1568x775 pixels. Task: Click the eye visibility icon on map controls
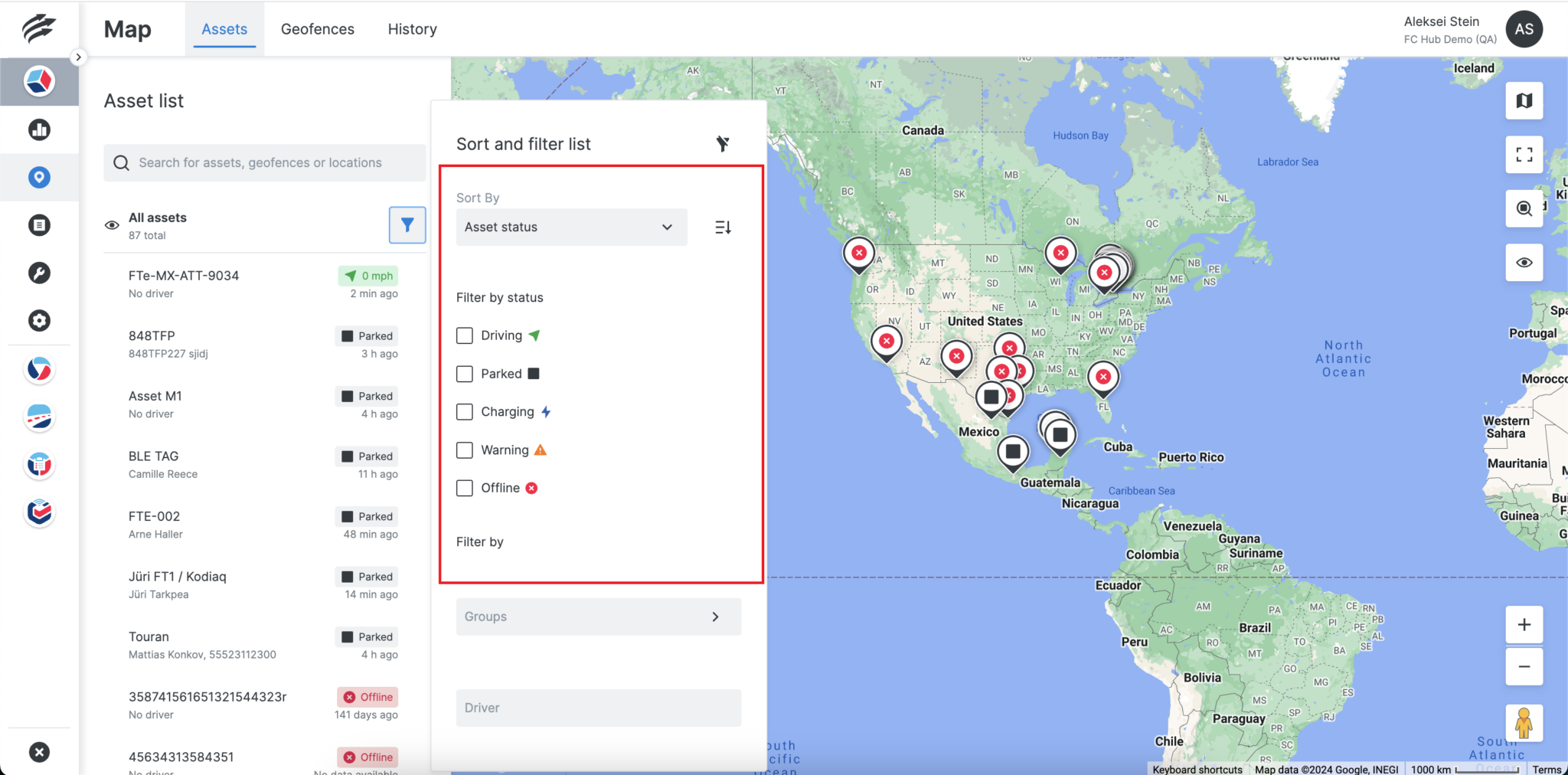tap(1524, 263)
